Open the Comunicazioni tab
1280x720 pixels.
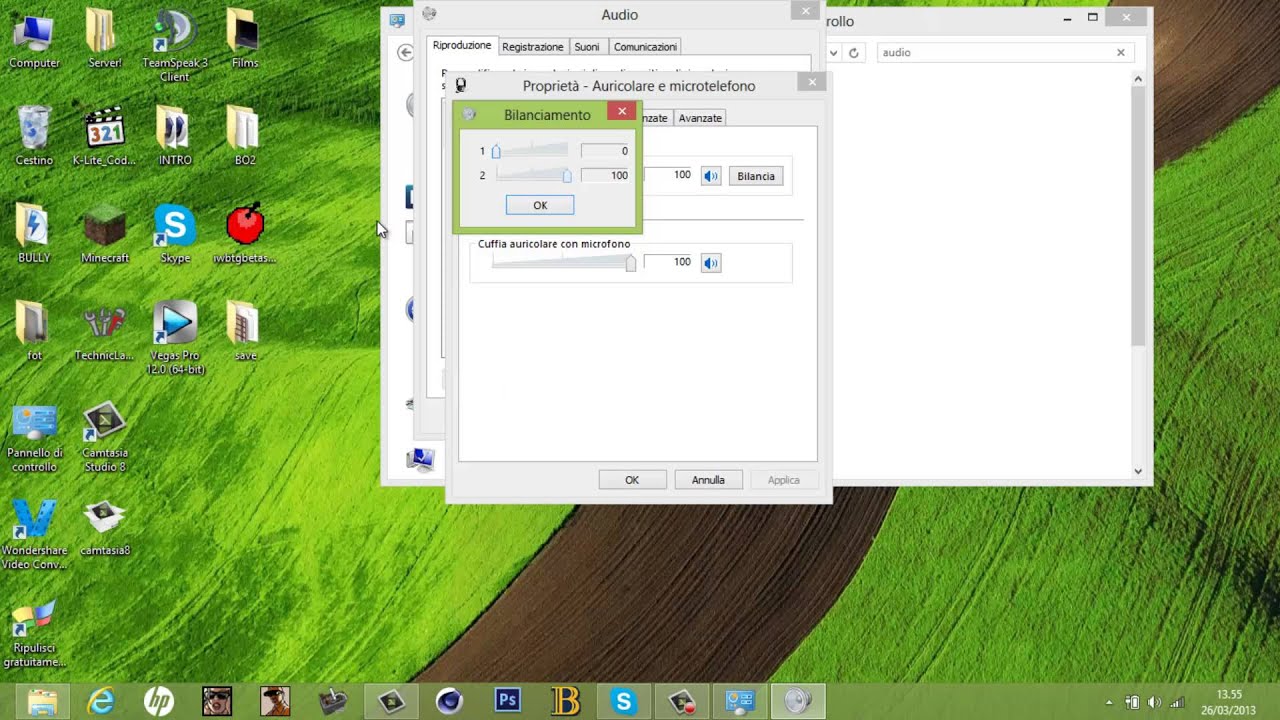[645, 47]
